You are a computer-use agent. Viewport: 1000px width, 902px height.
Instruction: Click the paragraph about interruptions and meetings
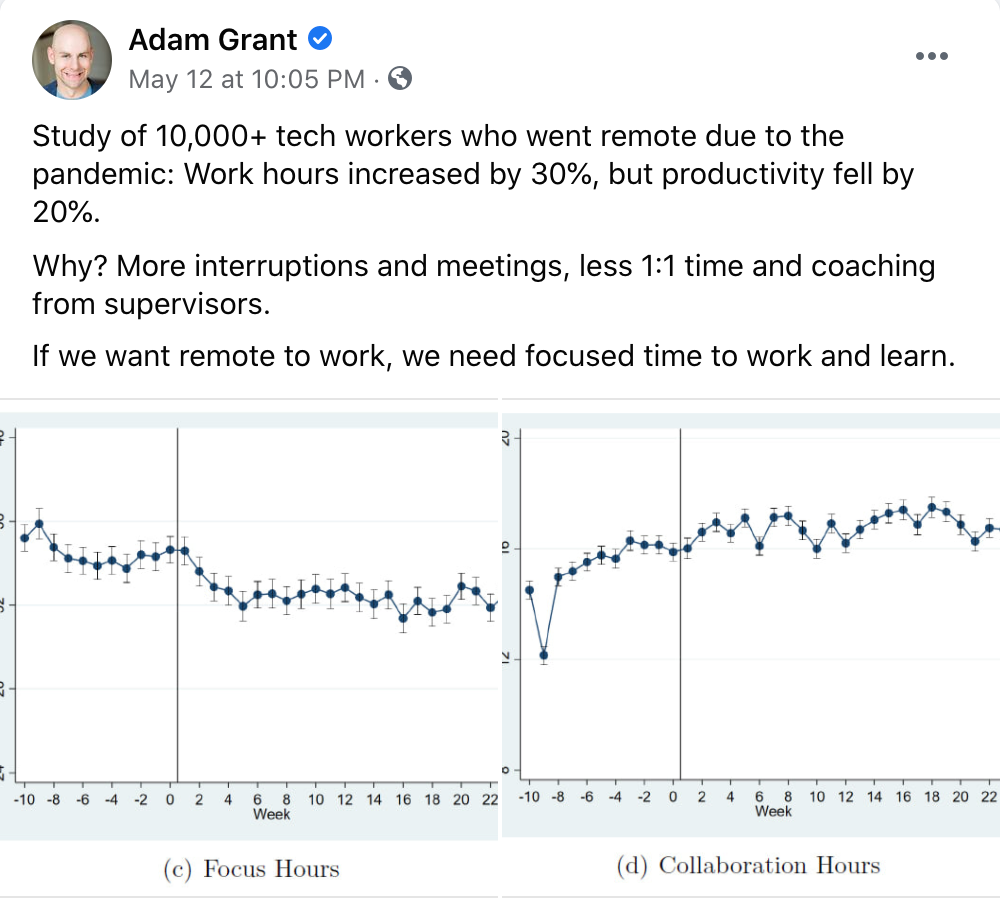[x=483, y=285]
